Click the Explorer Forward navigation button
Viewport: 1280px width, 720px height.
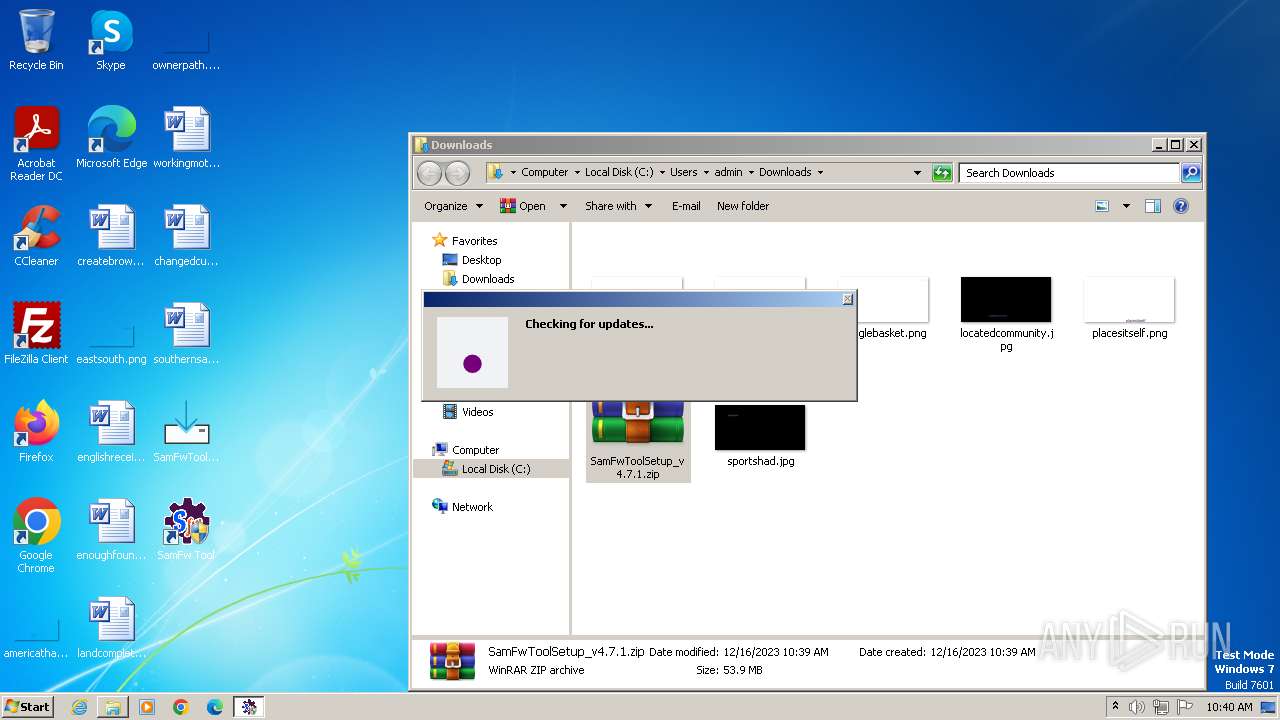(x=457, y=173)
